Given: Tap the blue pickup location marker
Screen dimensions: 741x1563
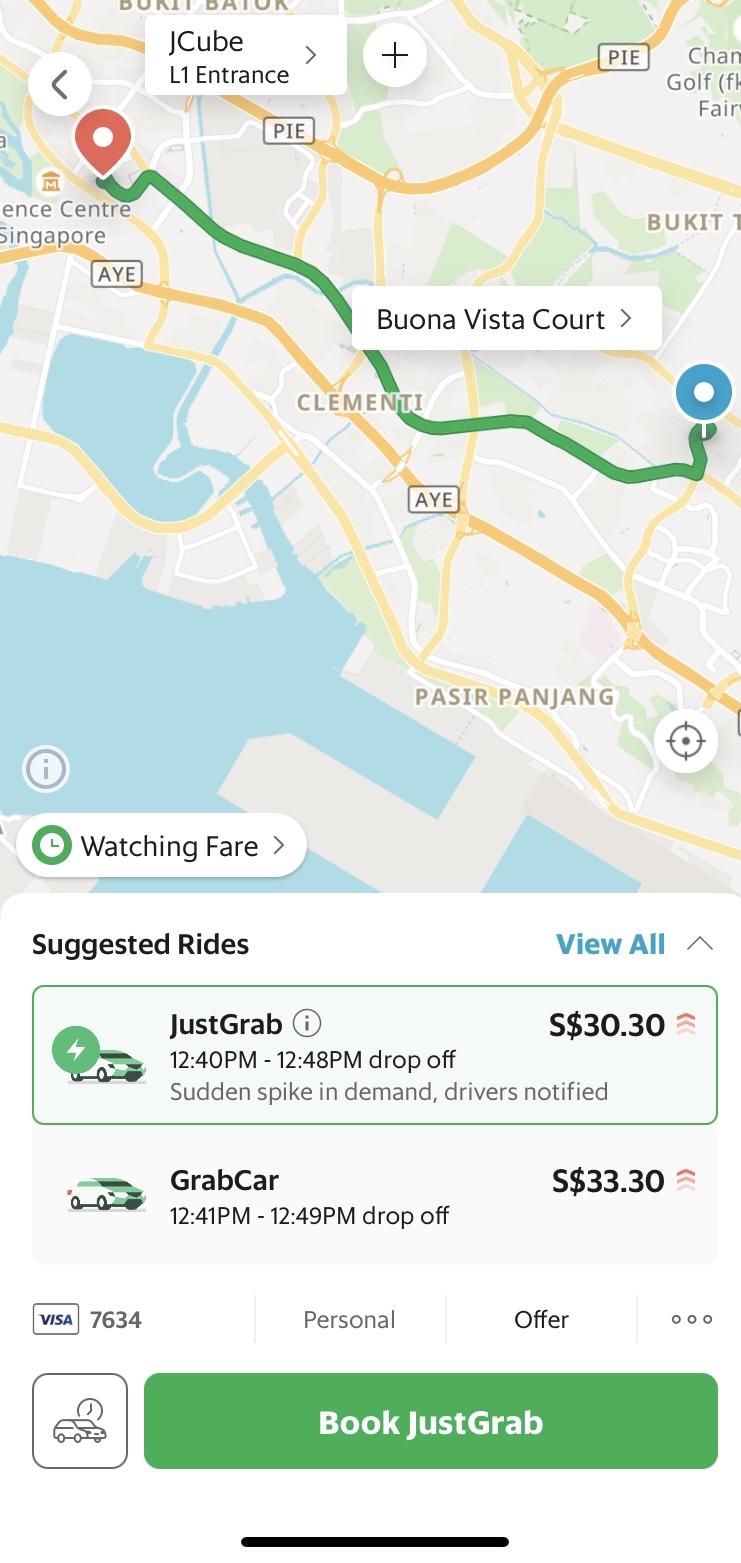Looking at the screenshot, I should click(704, 393).
